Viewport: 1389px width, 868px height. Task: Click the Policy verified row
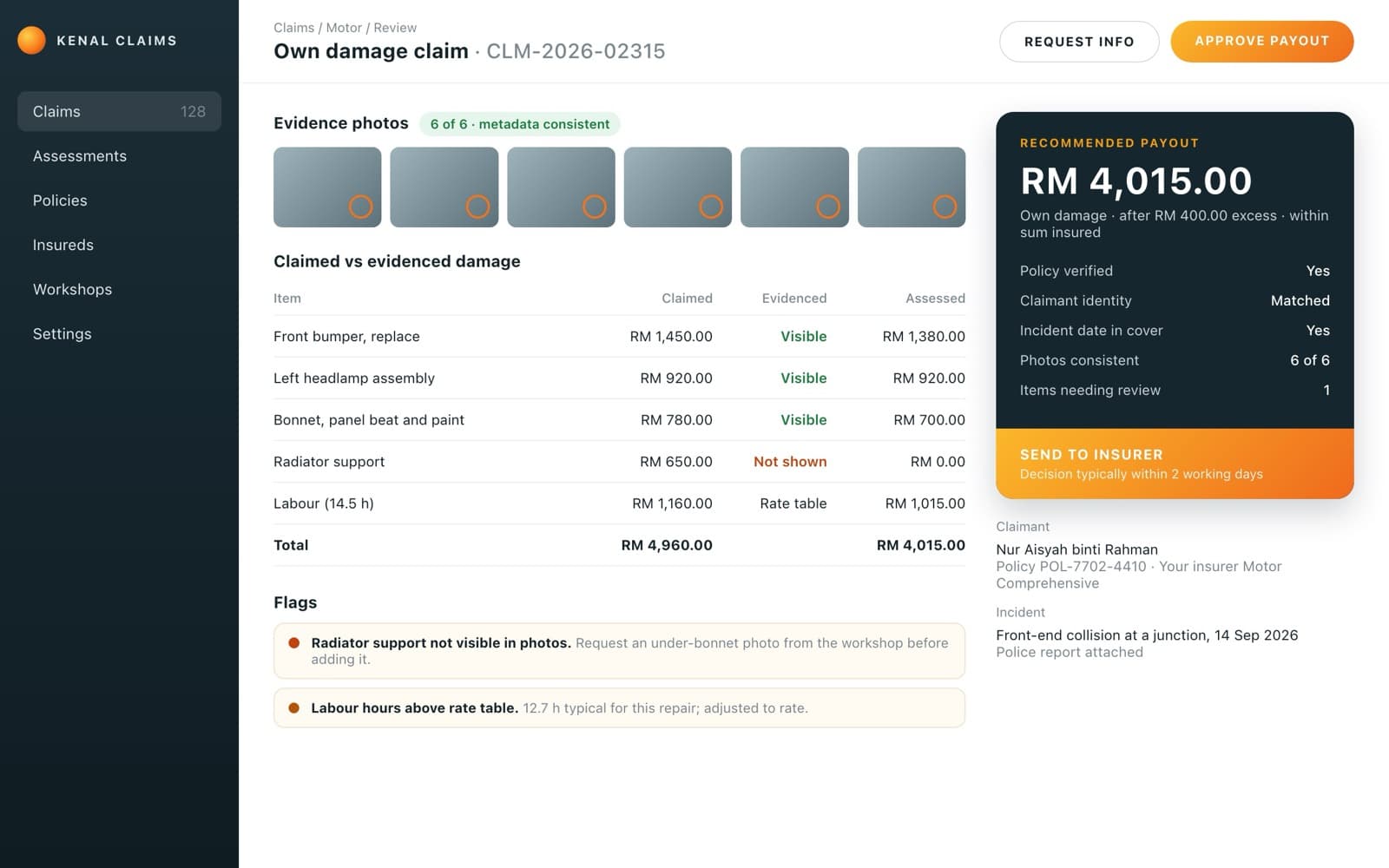1175,271
